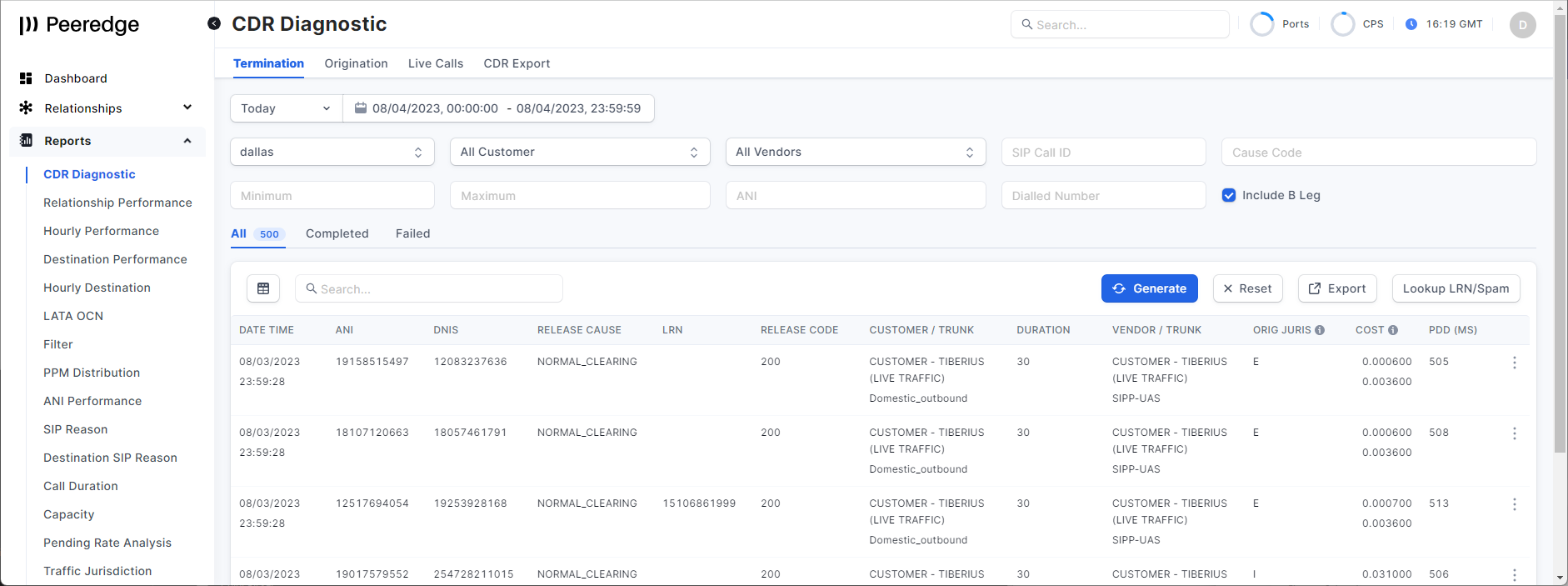This screenshot has width=1568, height=586.
Task: Open the All Customer dropdown
Action: [x=580, y=152]
